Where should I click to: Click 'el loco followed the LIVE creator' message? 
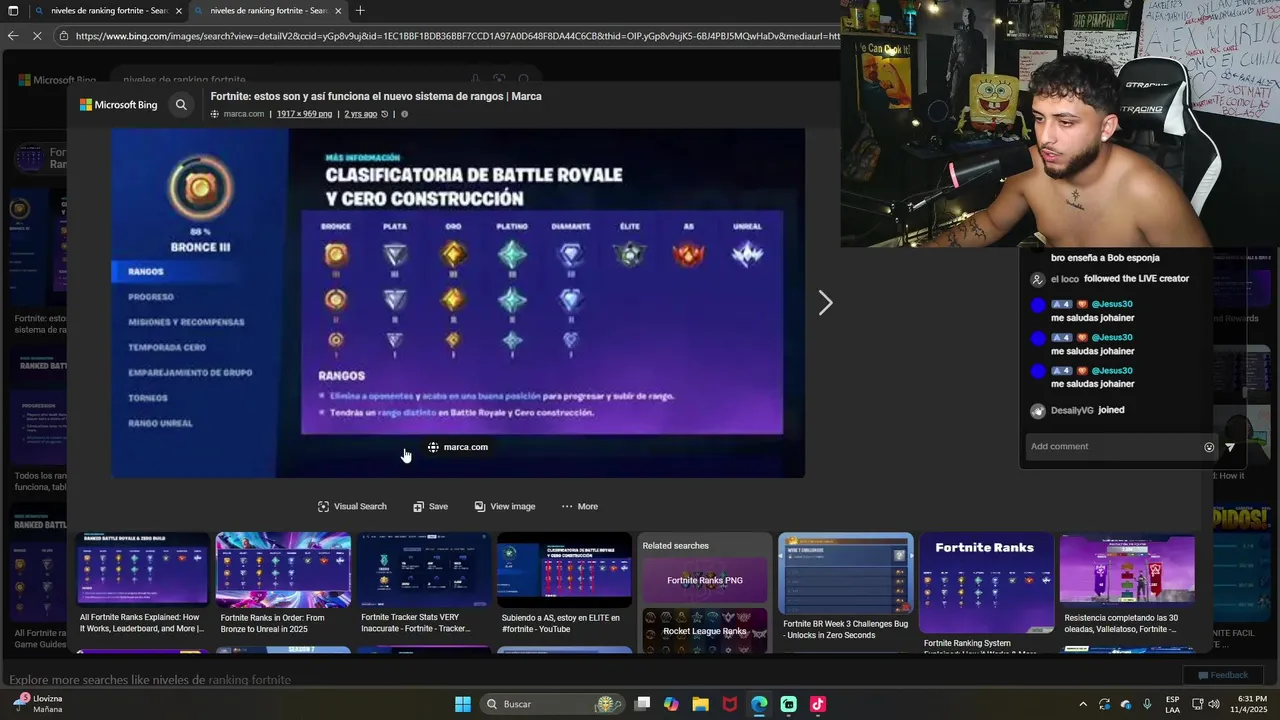[1110, 279]
